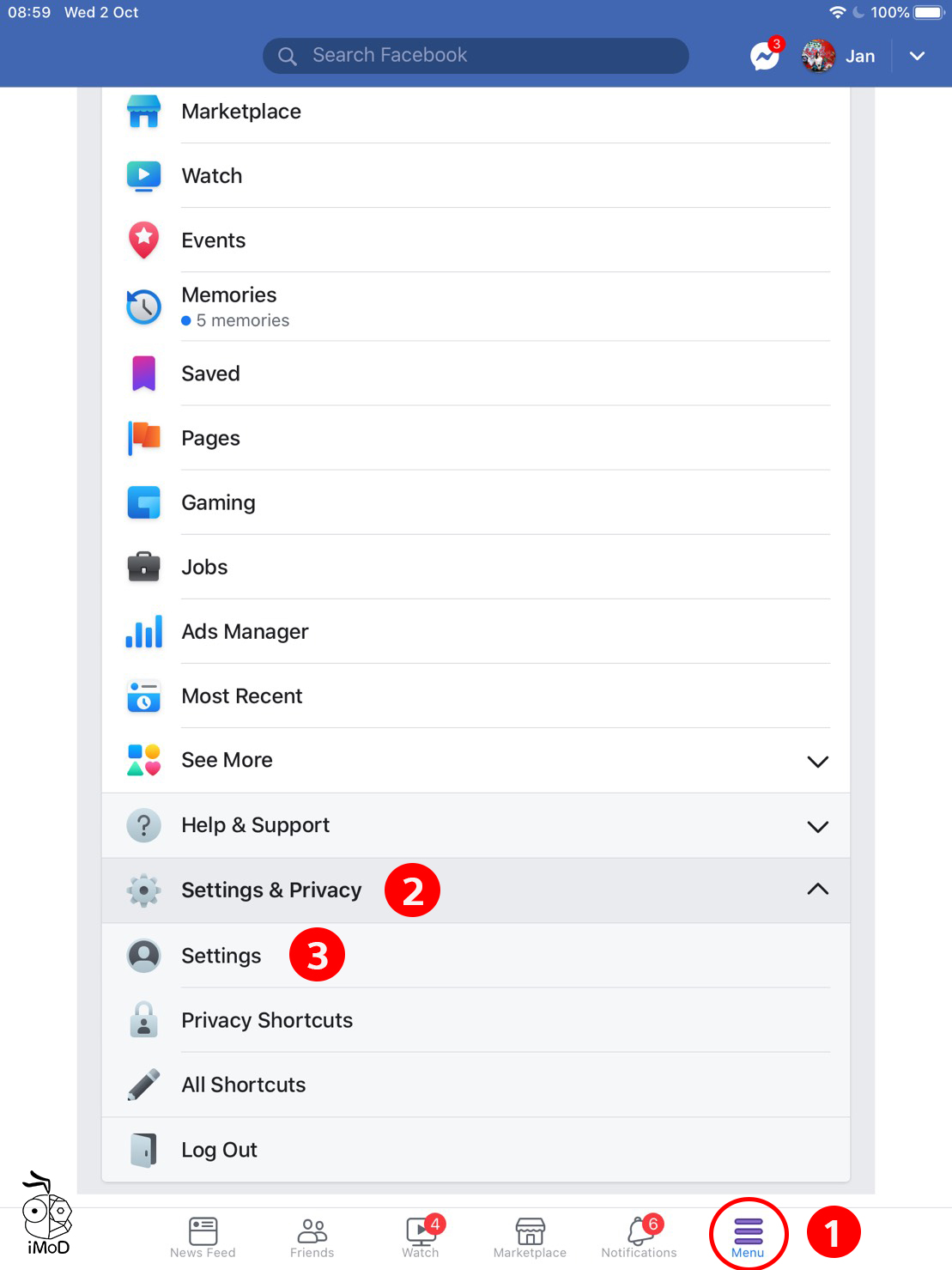This screenshot has height=1270, width=952.
Task: Tap the Search Facebook field
Action: click(475, 55)
